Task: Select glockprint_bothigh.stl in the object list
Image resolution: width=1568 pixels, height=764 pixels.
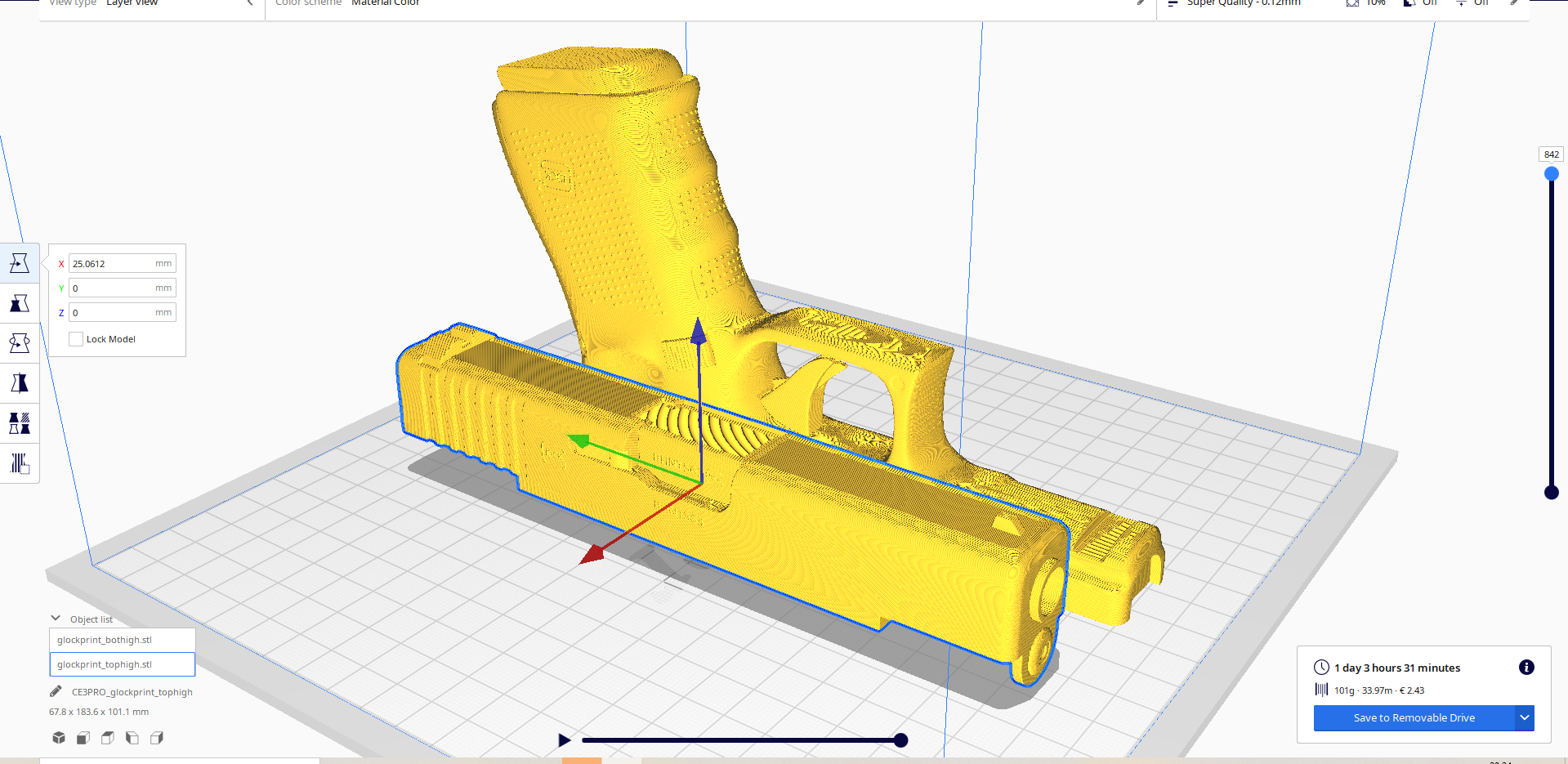Action: [x=122, y=640]
